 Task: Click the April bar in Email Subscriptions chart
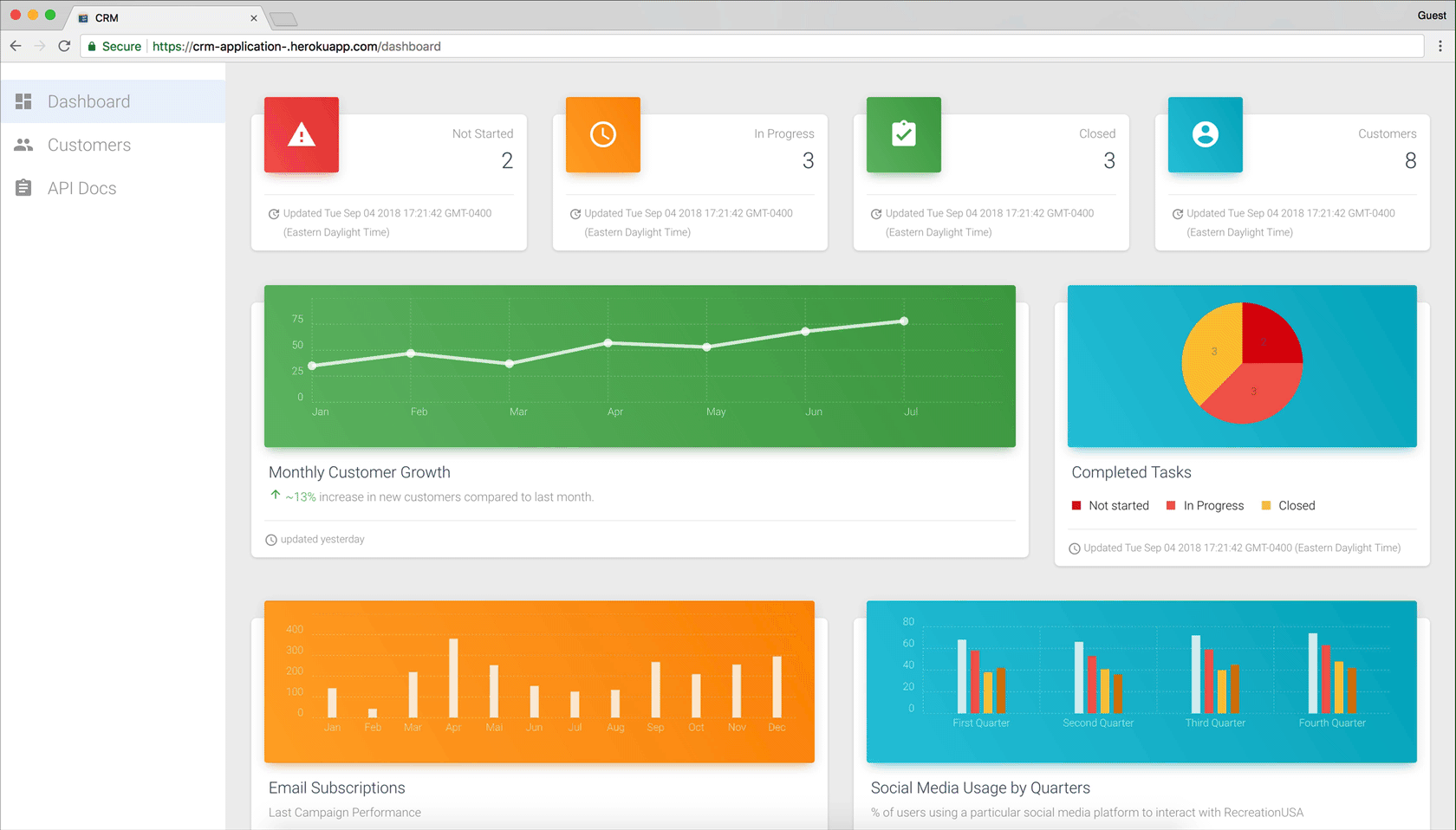tap(453, 678)
